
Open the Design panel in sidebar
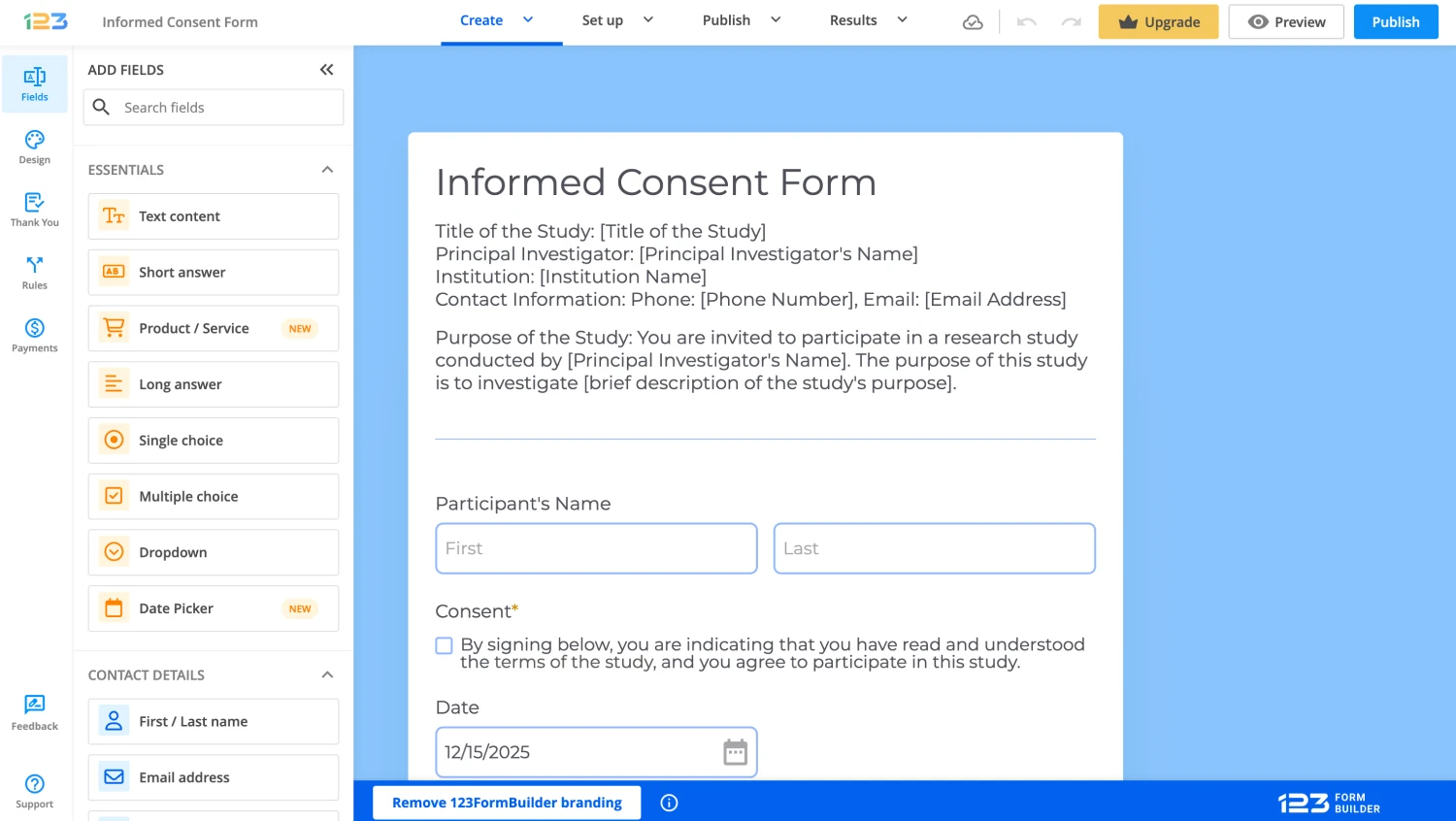35,147
